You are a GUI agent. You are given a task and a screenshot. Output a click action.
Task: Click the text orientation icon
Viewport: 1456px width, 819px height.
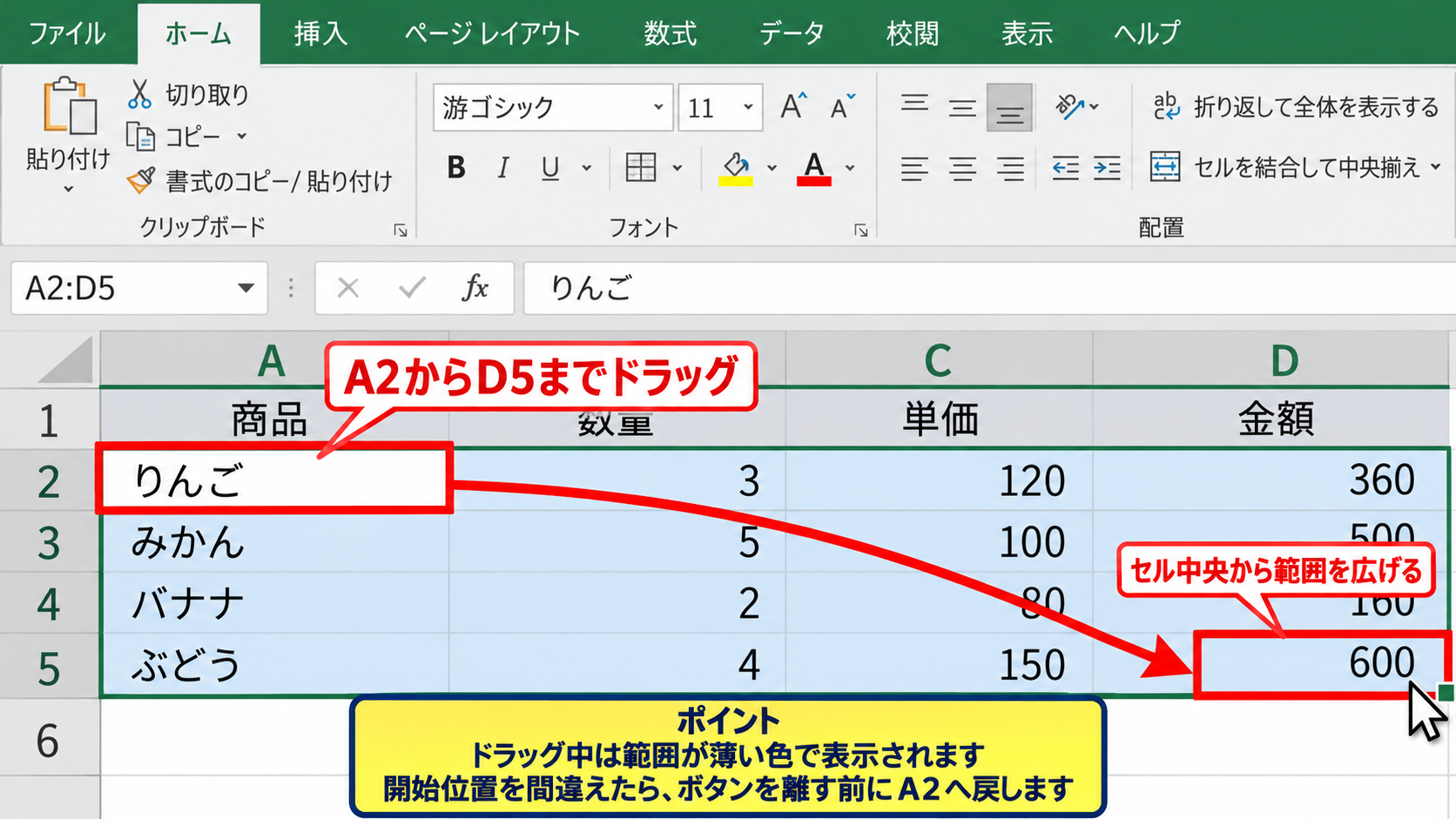[x=1070, y=107]
